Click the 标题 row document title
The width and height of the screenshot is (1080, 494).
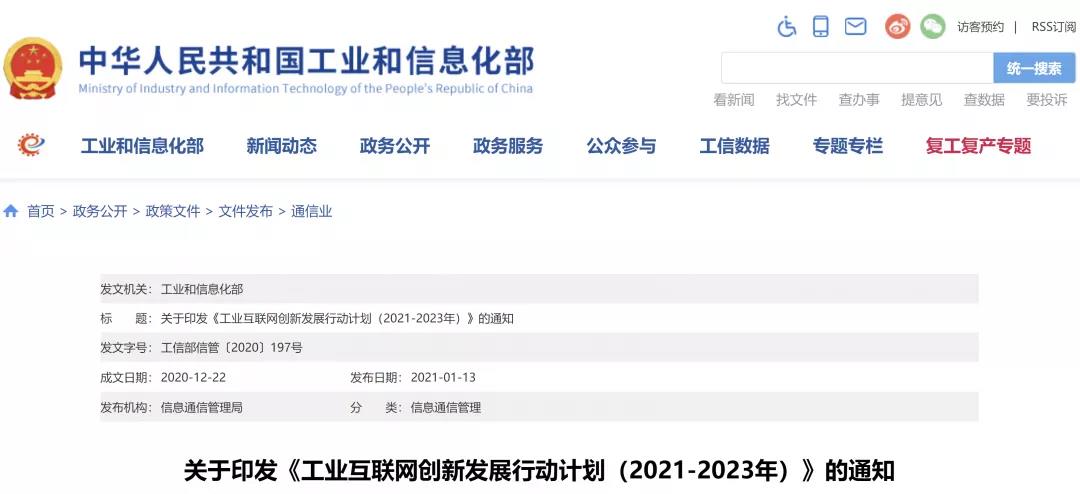pos(337,319)
